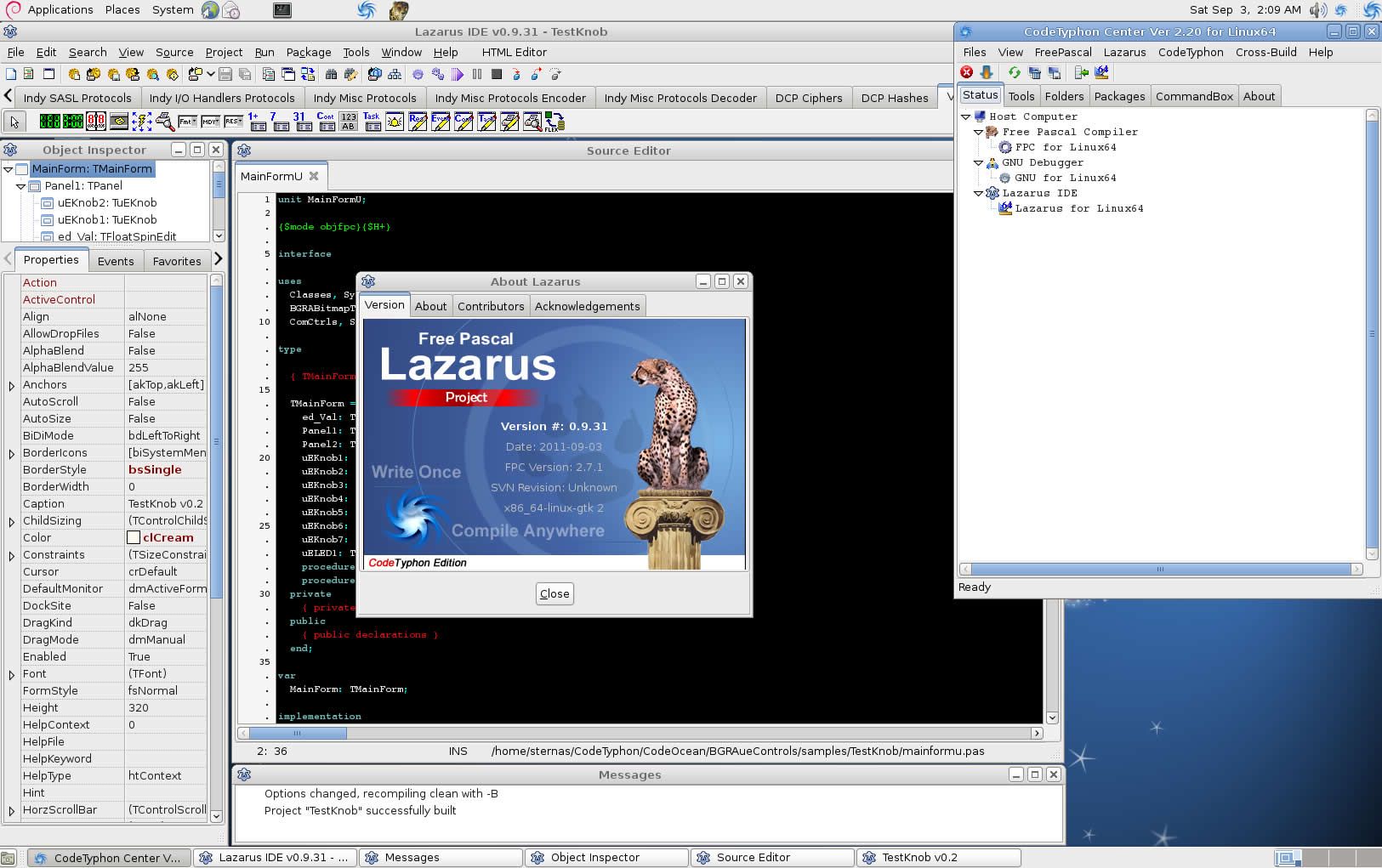Click the Toggle Form/Unit view icon

click(308, 74)
